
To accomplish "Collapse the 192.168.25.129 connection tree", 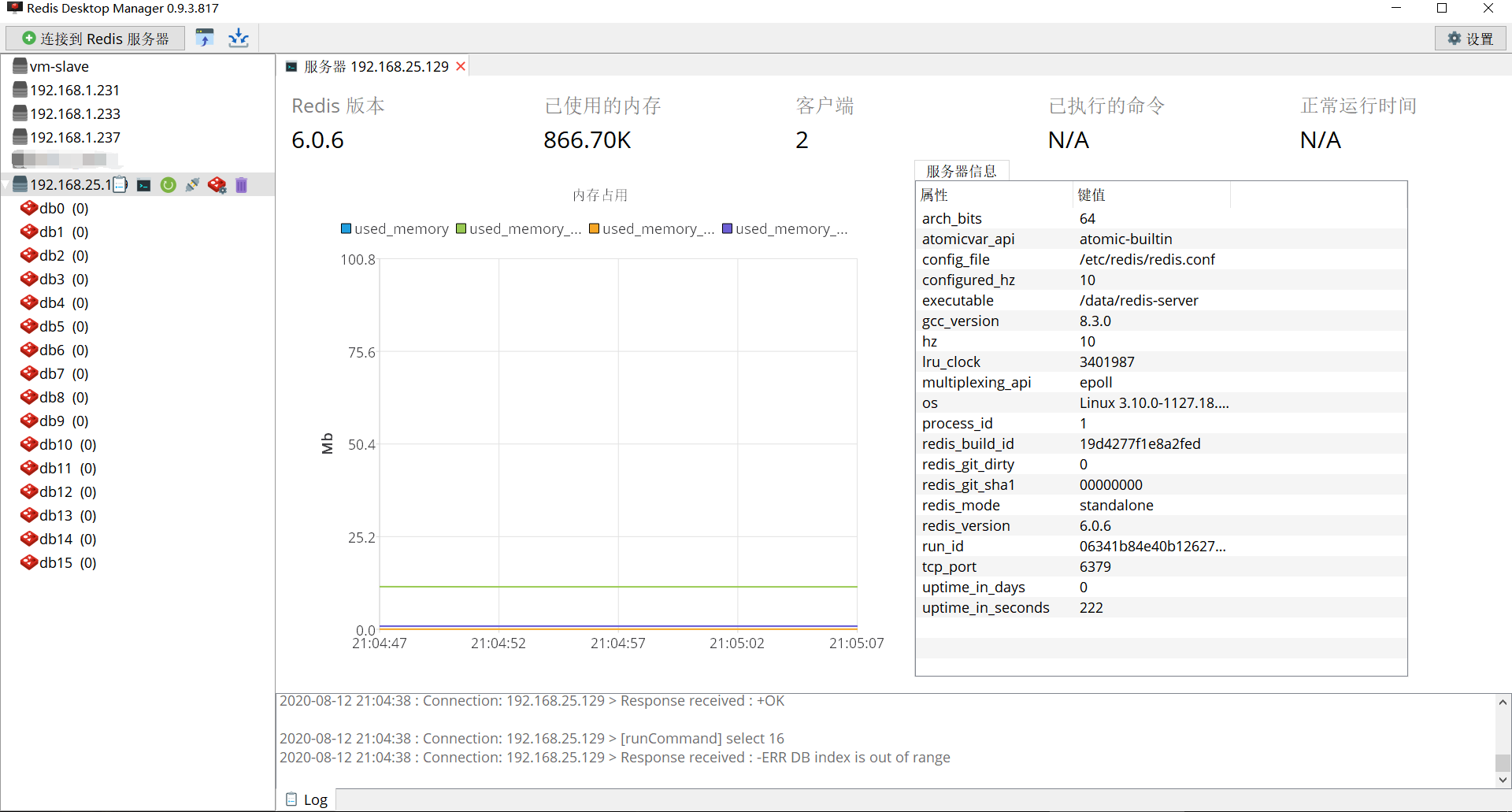I will point(6,185).
